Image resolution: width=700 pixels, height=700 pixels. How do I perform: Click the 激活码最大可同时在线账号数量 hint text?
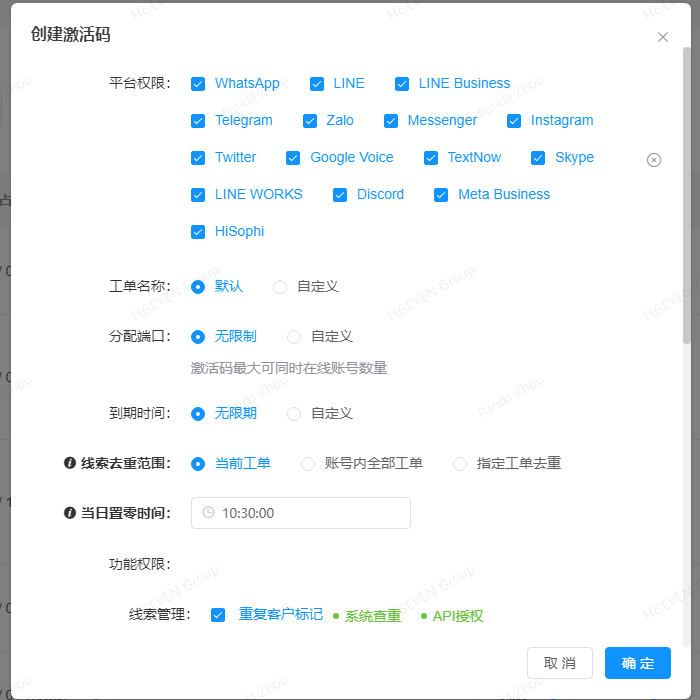[289, 368]
